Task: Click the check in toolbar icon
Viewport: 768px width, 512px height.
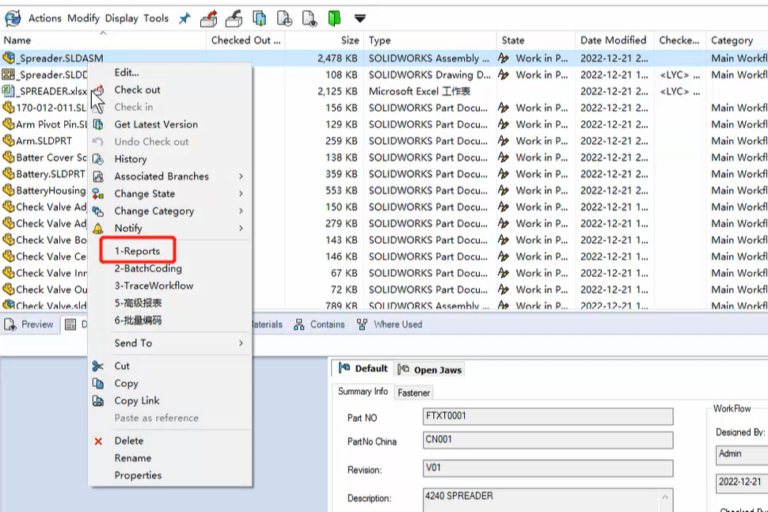Action: tap(234, 19)
